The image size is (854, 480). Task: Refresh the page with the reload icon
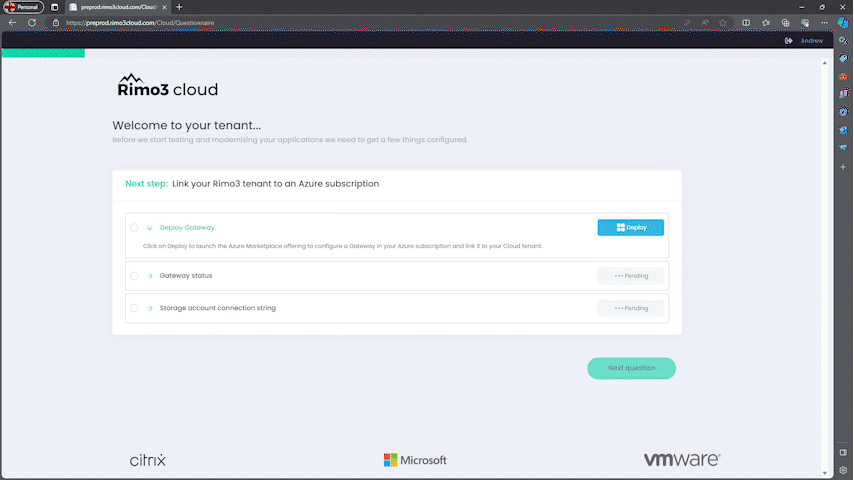click(x=32, y=22)
